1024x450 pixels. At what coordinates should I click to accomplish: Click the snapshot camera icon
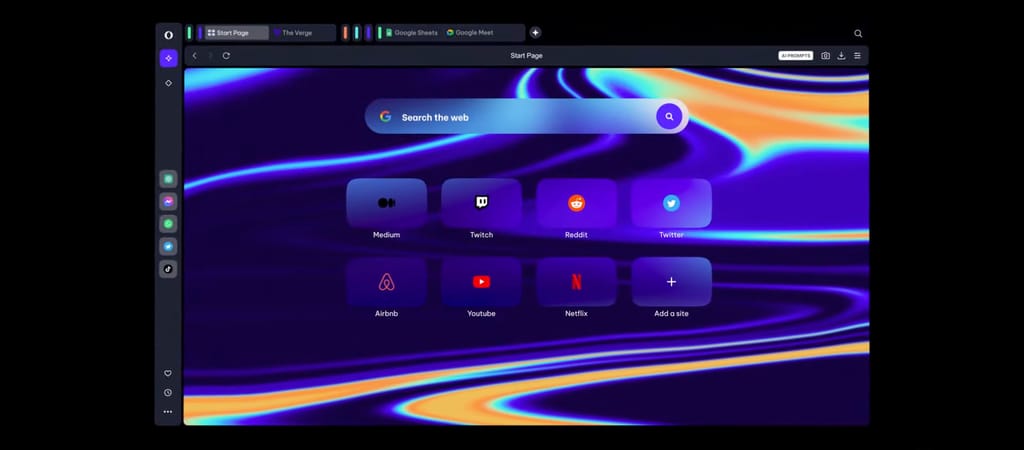click(x=825, y=56)
